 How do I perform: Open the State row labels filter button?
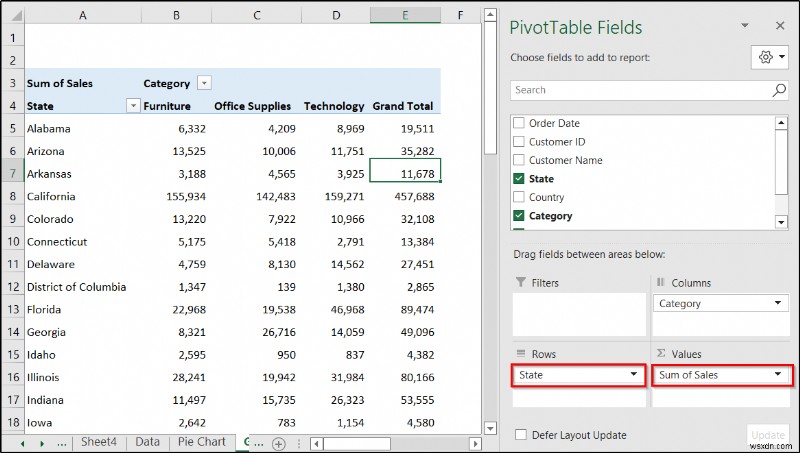point(132,106)
